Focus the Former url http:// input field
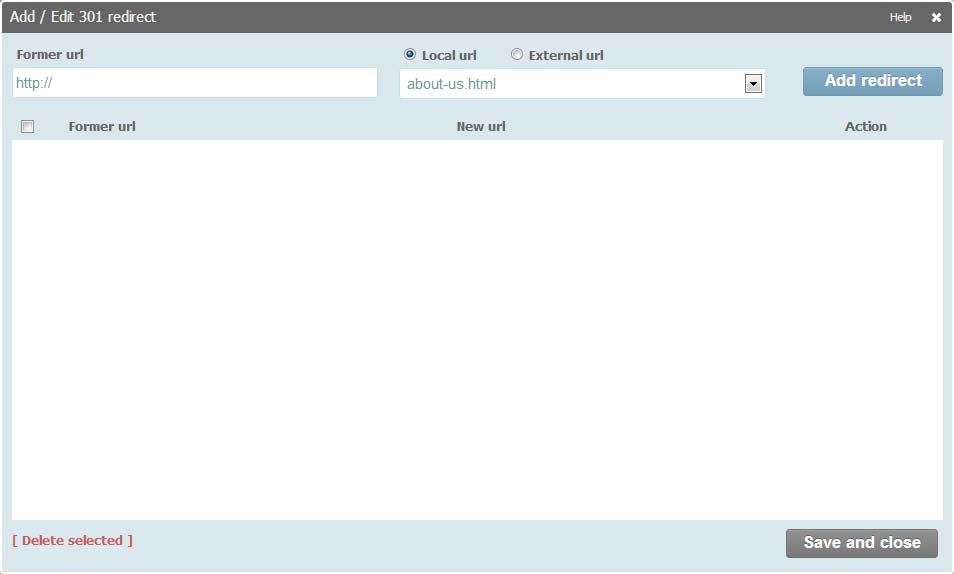954x574 pixels. 195,83
